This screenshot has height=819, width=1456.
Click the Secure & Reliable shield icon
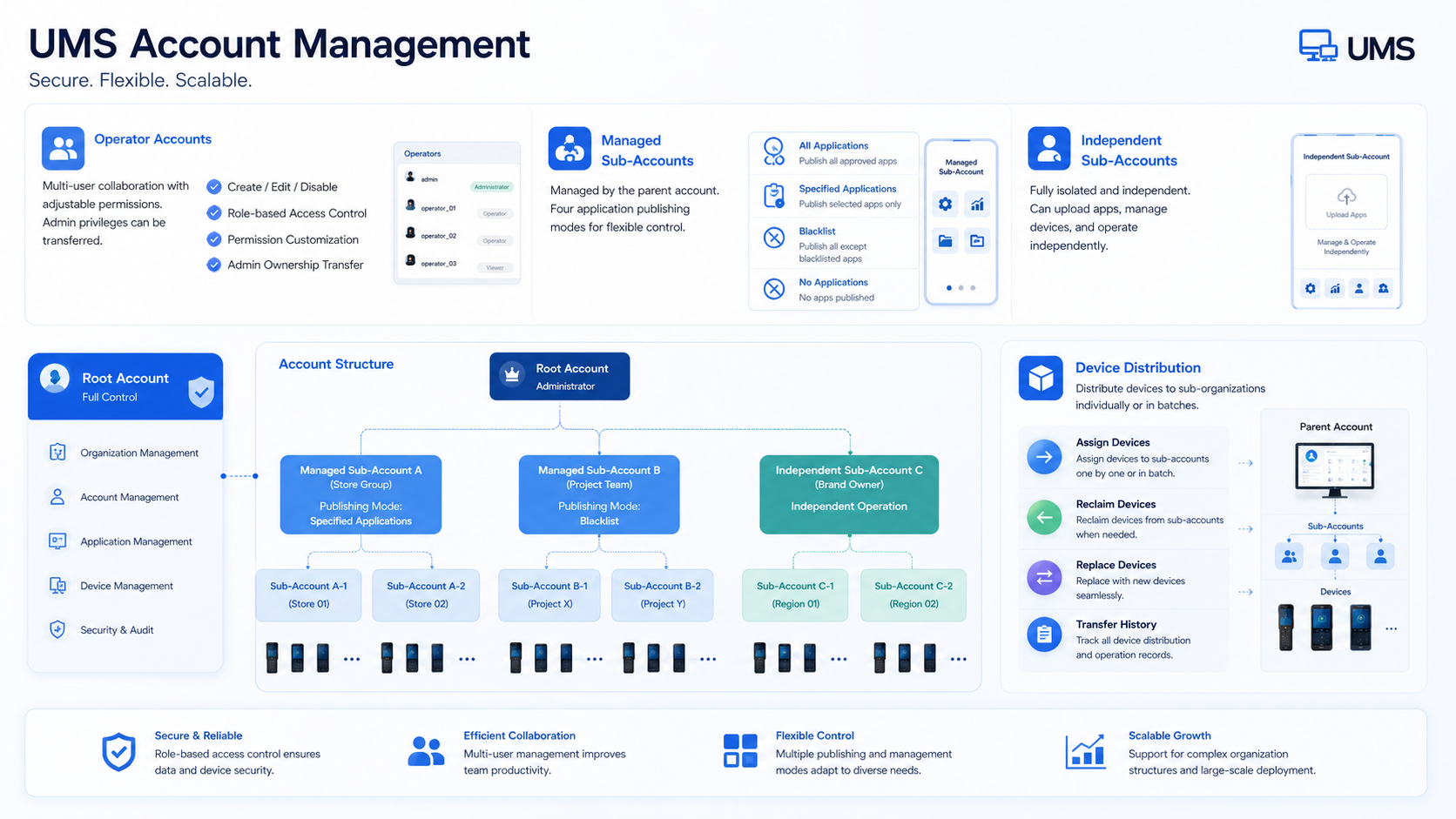click(118, 753)
